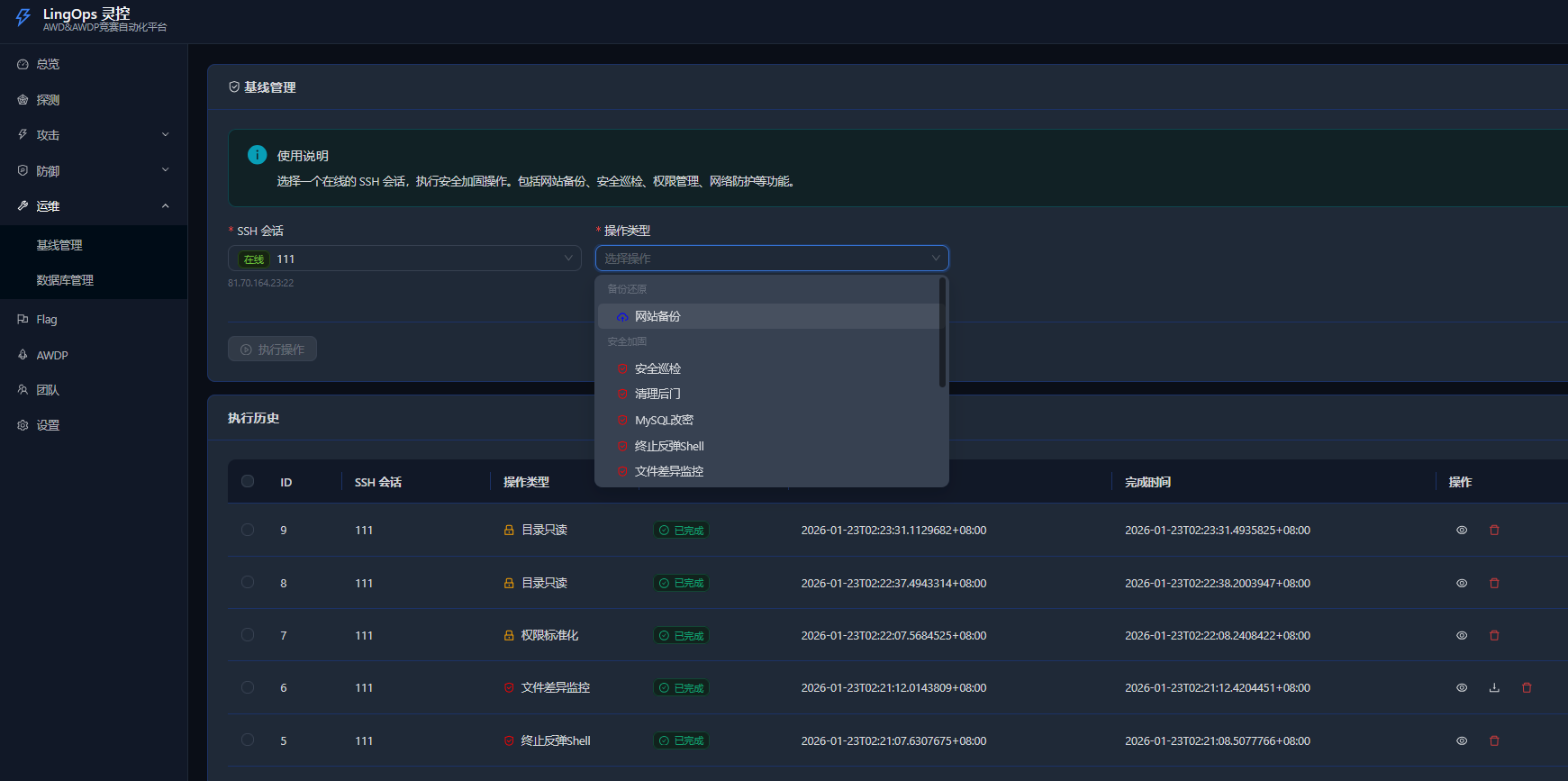
Task: Delete history record ID 9
Action: (1494, 531)
